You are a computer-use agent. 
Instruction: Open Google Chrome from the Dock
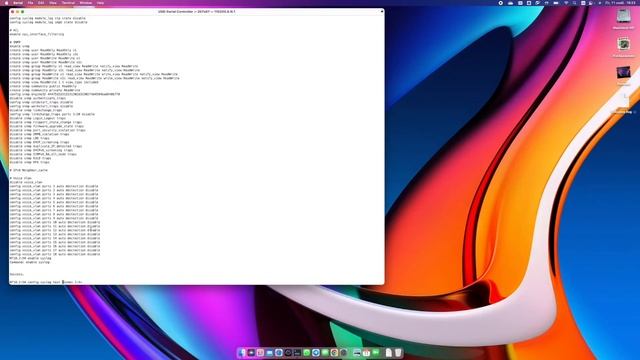[x=334, y=353]
